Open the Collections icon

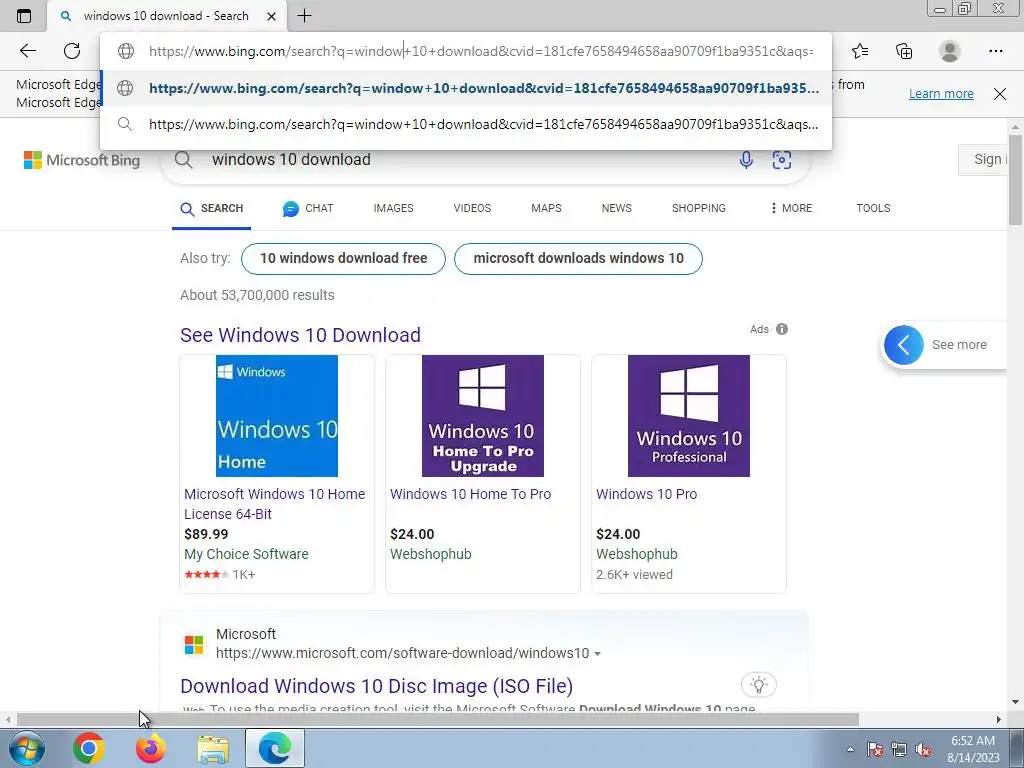pos(904,51)
